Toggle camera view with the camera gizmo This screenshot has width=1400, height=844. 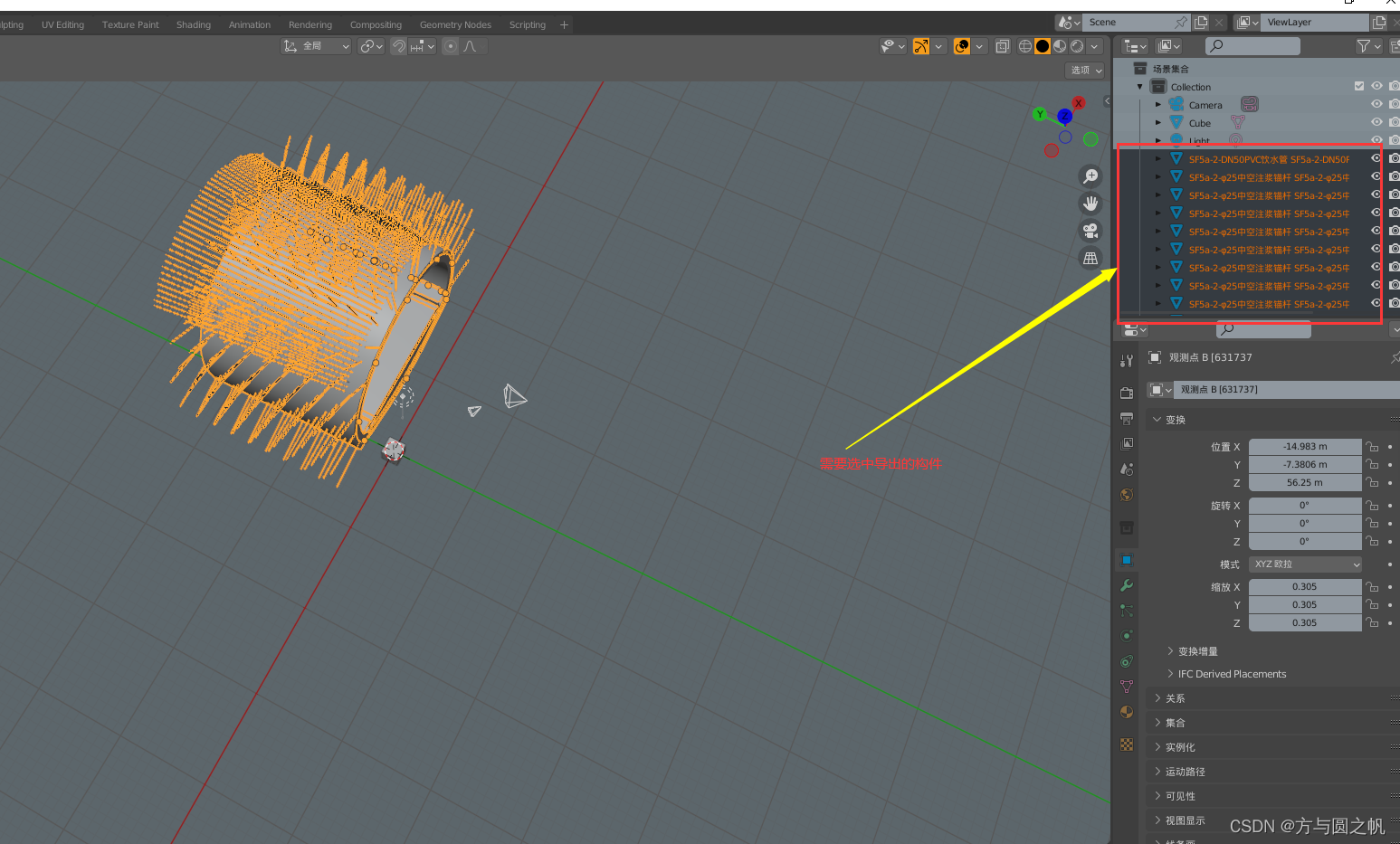pyautogui.click(x=1090, y=231)
